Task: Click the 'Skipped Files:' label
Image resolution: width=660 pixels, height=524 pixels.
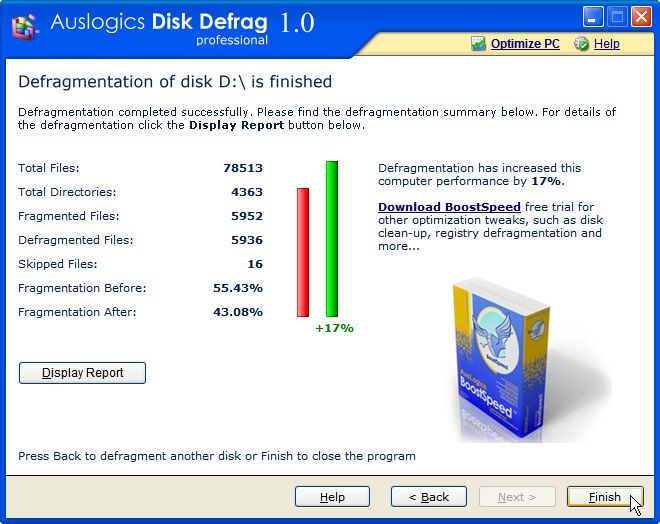Action: [x=58, y=264]
